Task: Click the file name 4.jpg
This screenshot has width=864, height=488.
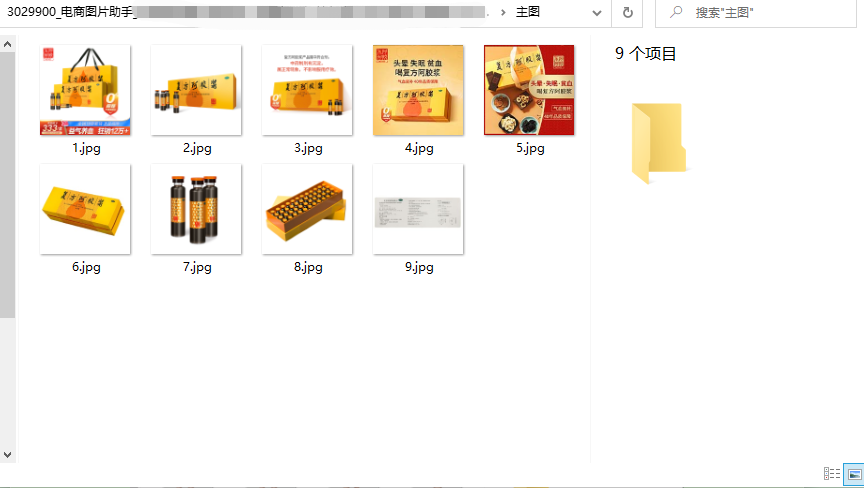Action: pos(419,148)
